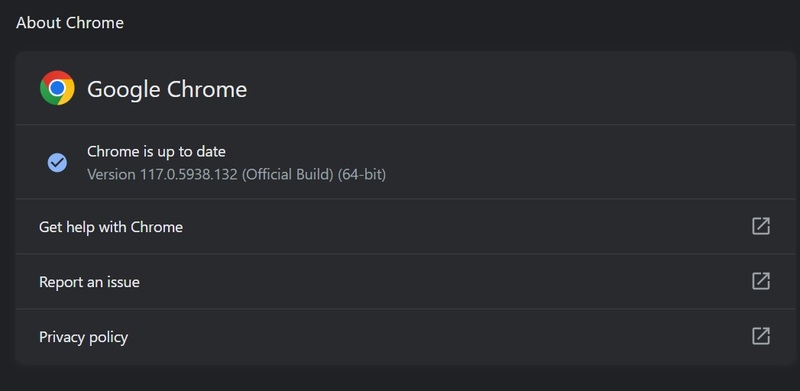
Task: Click the version number 117.0.5938.132
Action: point(189,175)
